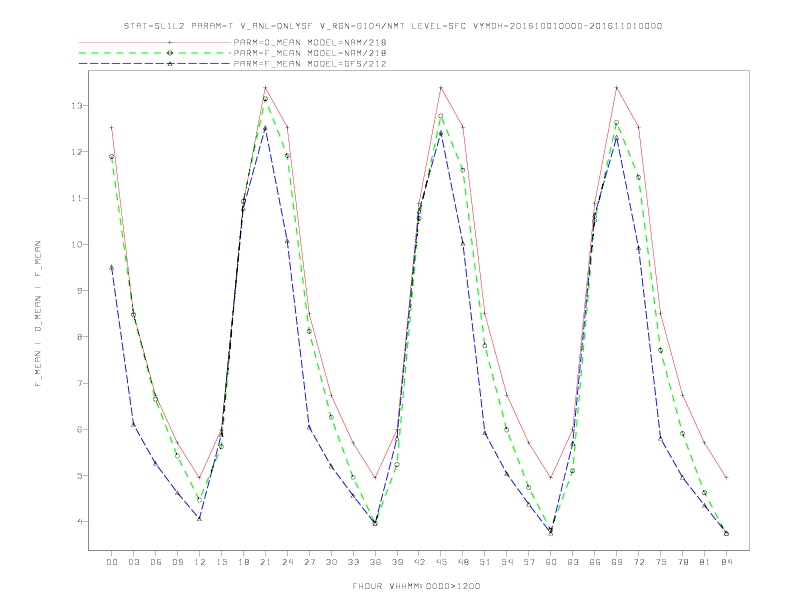Click x-axis forecast hour label 06
Viewport: 792px width, 612px height.
click(x=156, y=562)
